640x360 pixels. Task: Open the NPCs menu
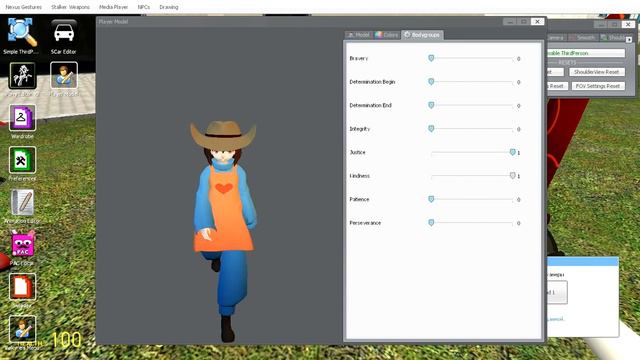click(143, 7)
